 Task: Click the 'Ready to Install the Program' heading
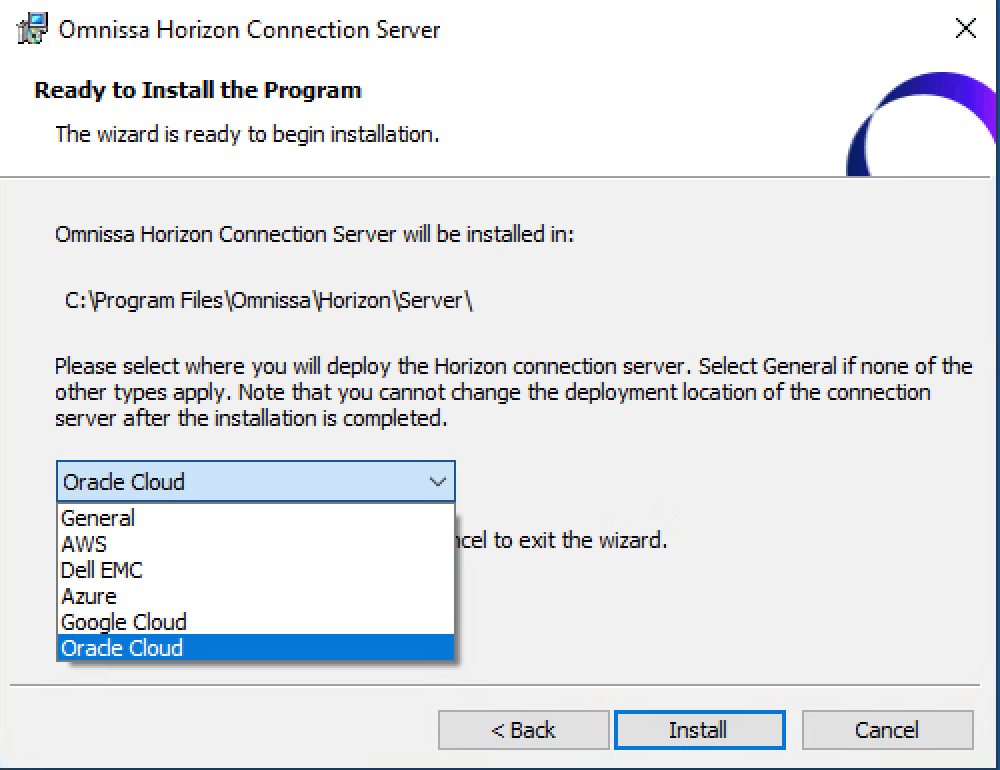point(198,91)
